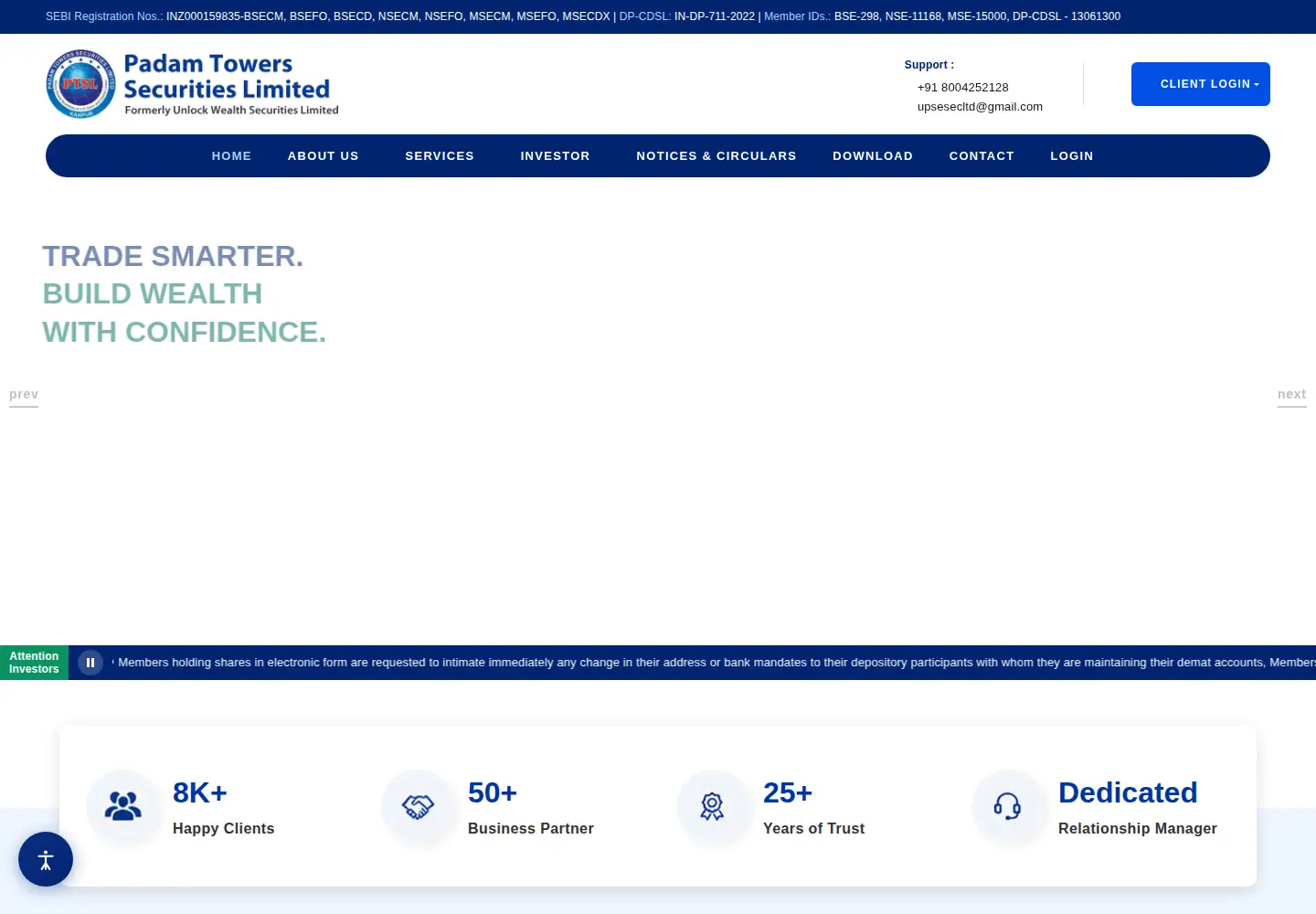Click the 8K+ clients figure
Viewport: 1316px width, 914px height.
pos(200,792)
